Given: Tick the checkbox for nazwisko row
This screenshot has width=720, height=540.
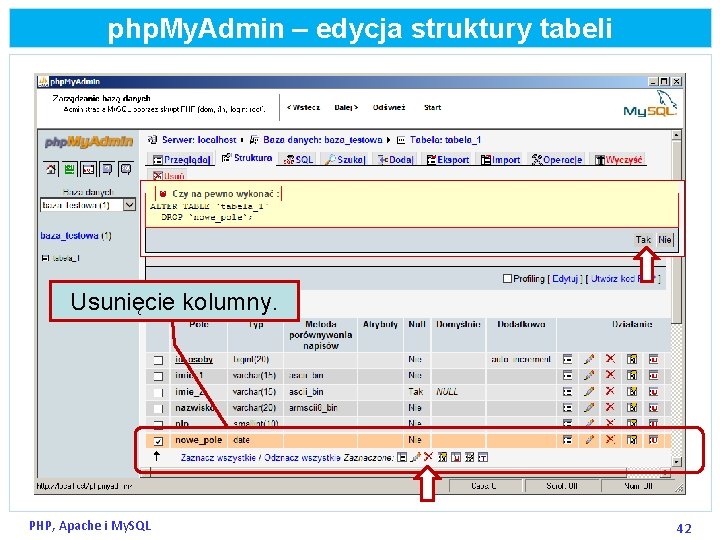Looking at the screenshot, I should (x=158, y=408).
